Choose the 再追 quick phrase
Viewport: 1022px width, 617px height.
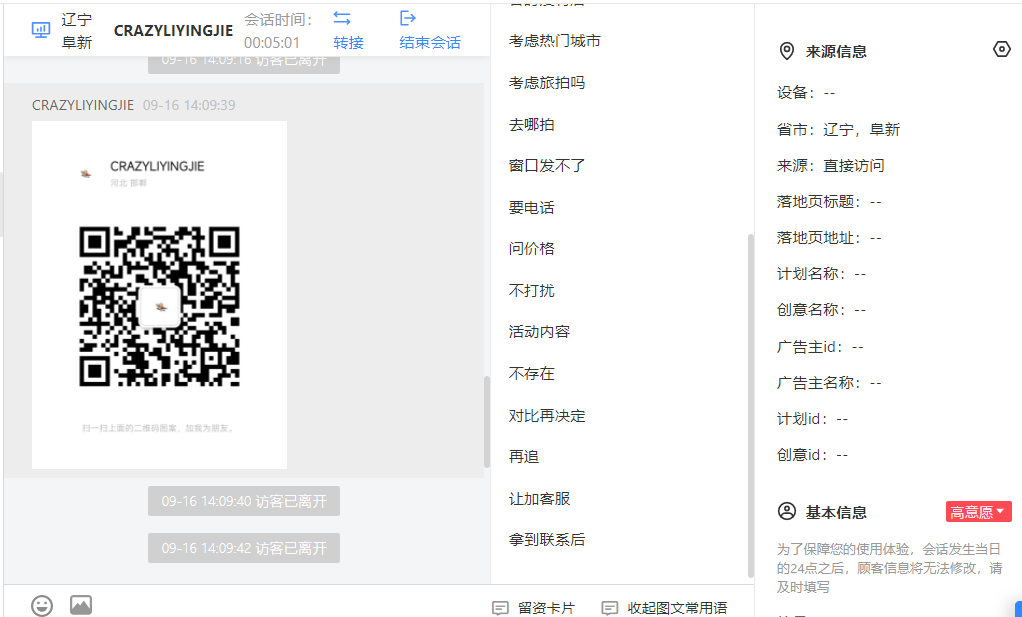coord(523,457)
